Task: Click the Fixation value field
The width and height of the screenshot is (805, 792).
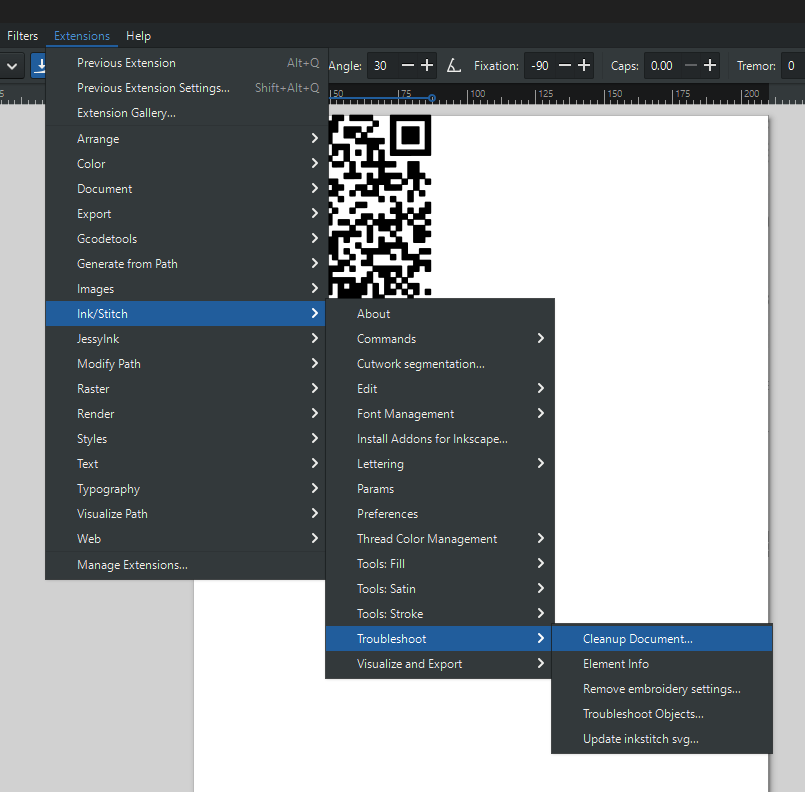Action: pyautogui.click(x=540, y=66)
